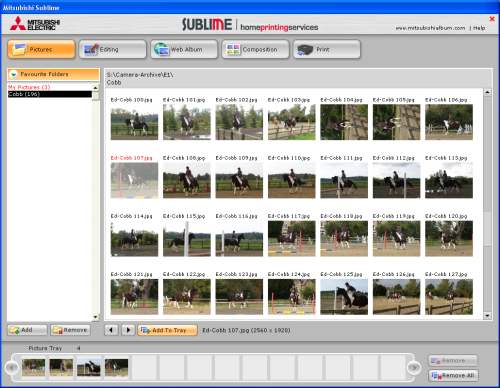This screenshot has height=388, width=500.
Task: Switch to the Editing tab
Action: point(113,49)
